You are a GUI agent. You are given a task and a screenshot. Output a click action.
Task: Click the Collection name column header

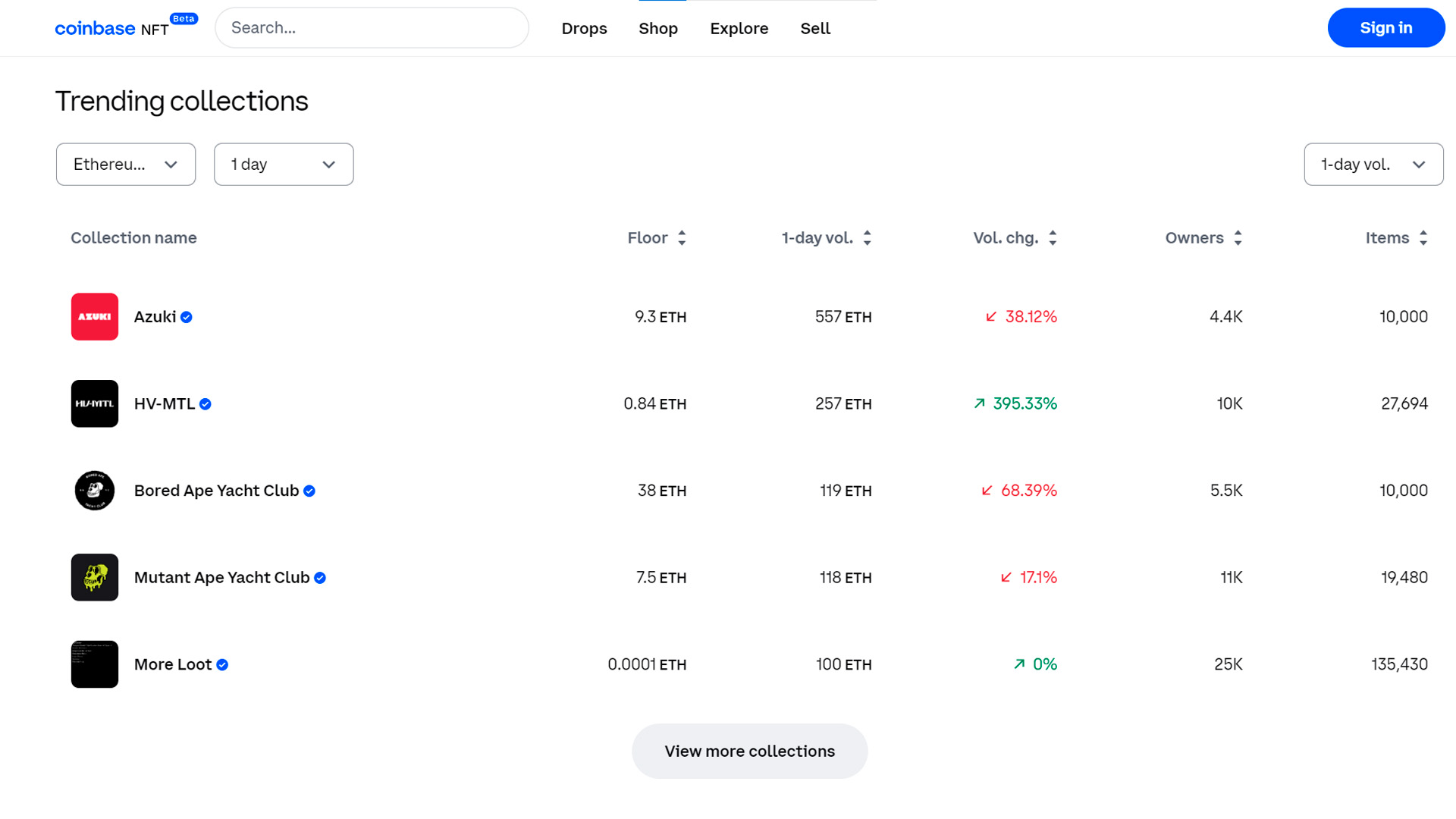tap(133, 238)
